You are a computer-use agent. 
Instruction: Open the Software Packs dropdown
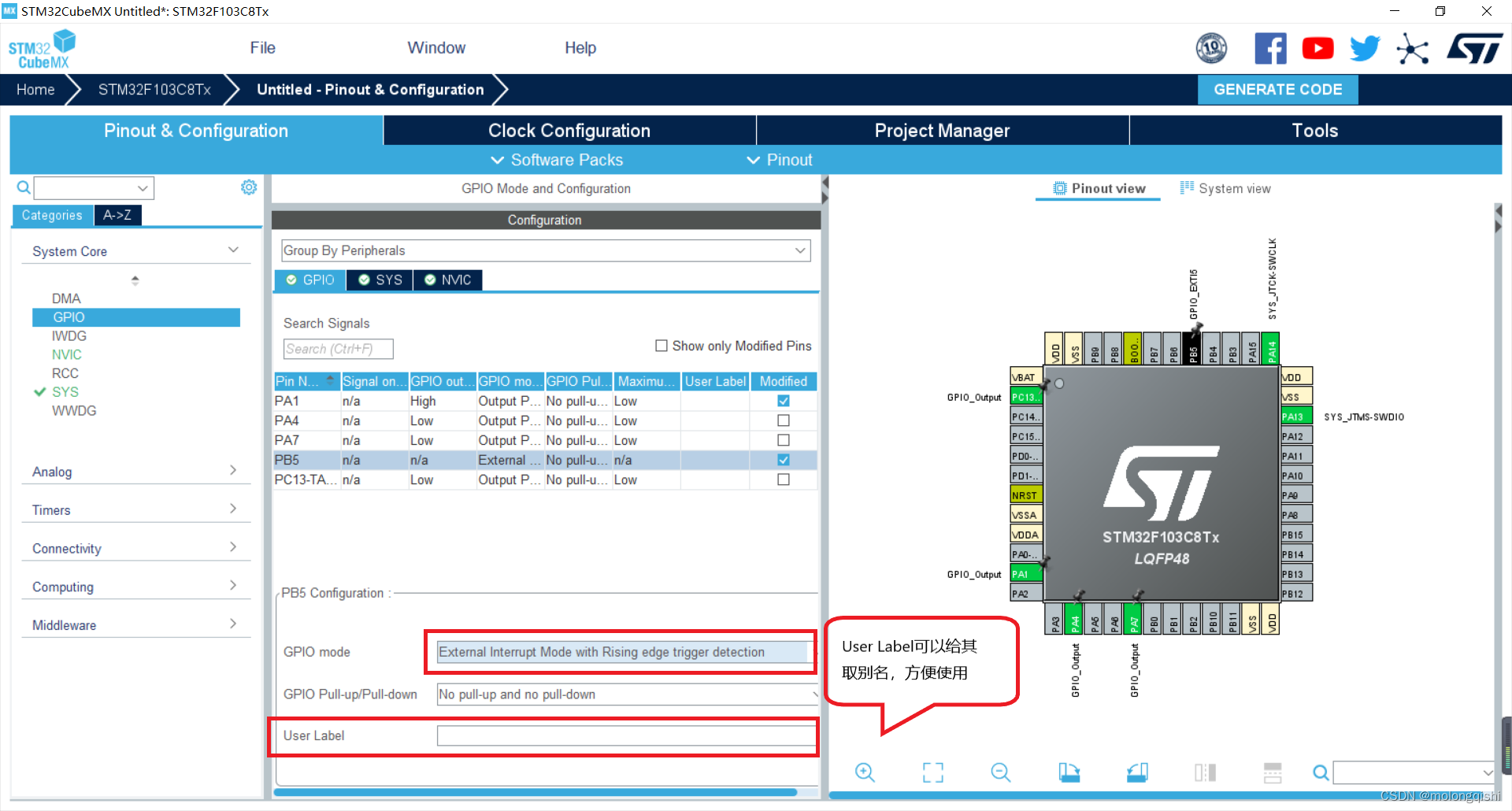coord(557,160)
